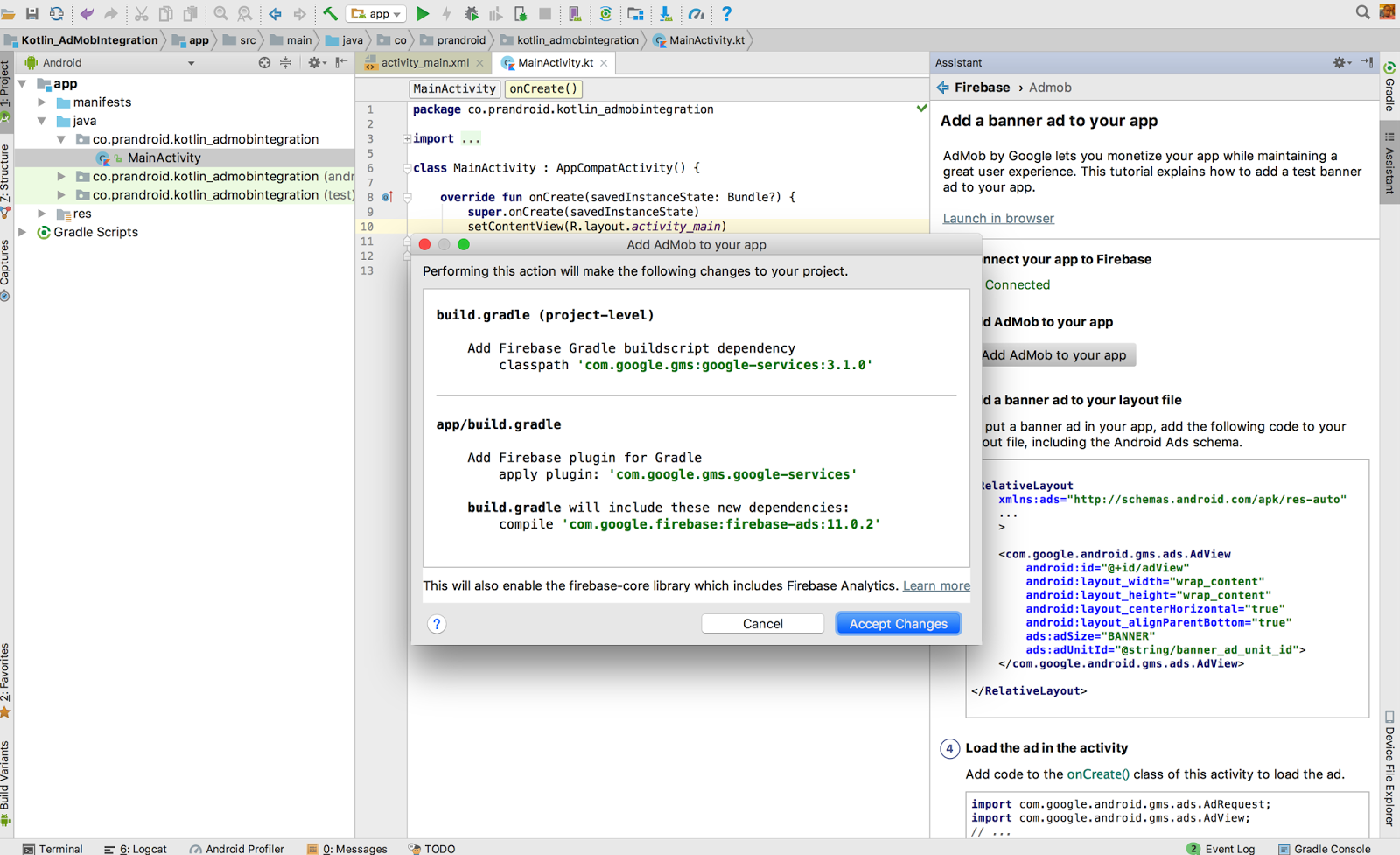1400x855 pixels.
Task: Open Search Everywhere magnifier at top right
Action: 1362,12
